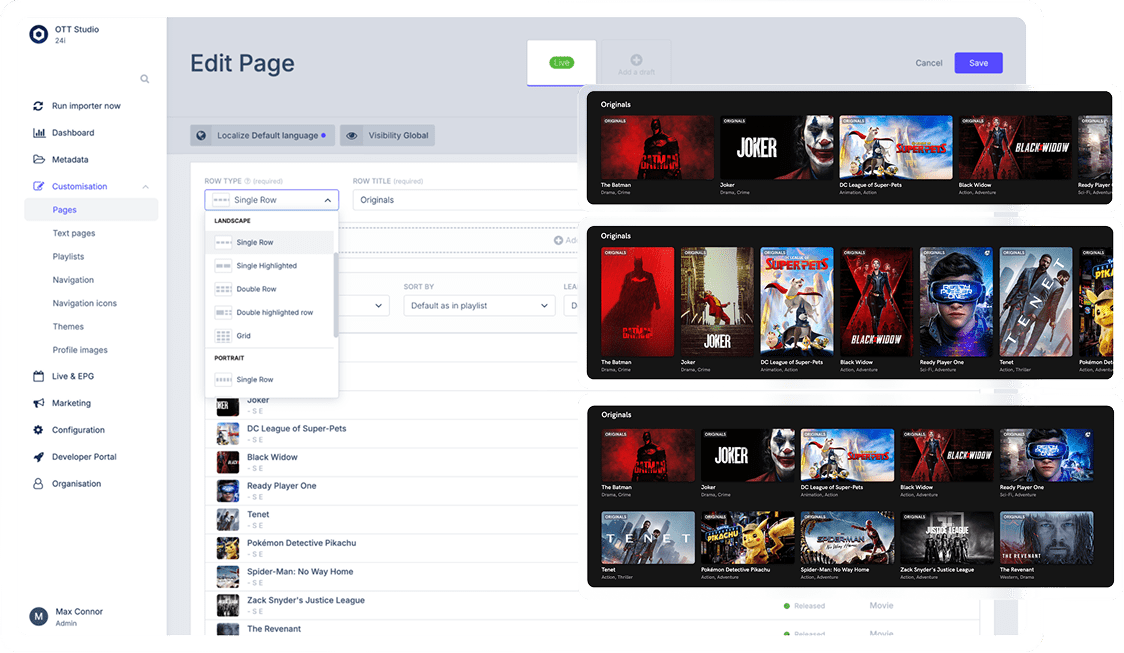The height and width of the screenshot is (653, 1124).
Task: Open Run importer now
Action: (86, 106)
